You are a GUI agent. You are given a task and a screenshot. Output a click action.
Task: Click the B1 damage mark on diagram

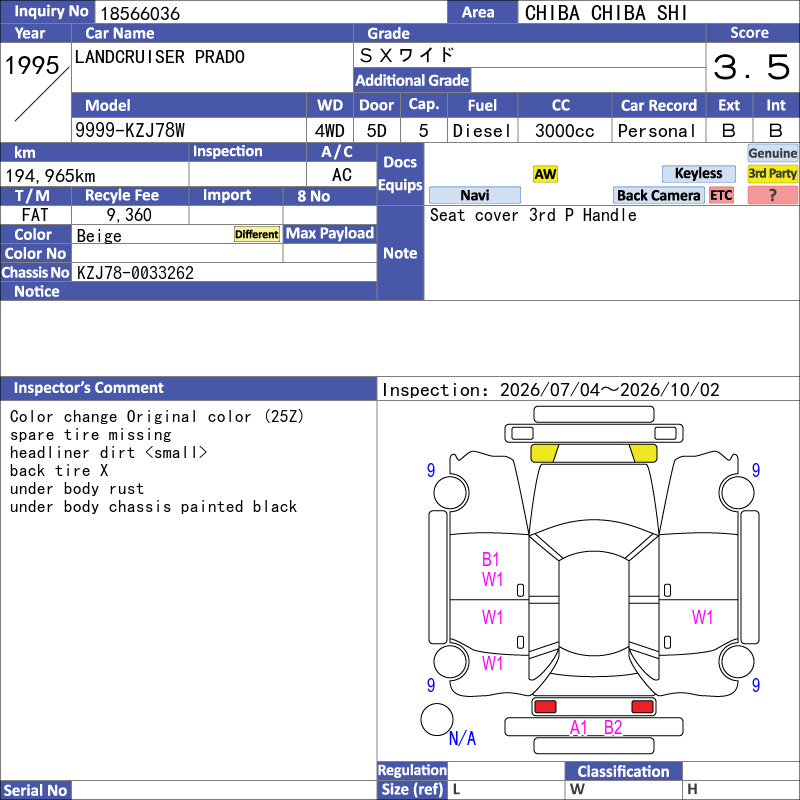click(x=490, y=560)
